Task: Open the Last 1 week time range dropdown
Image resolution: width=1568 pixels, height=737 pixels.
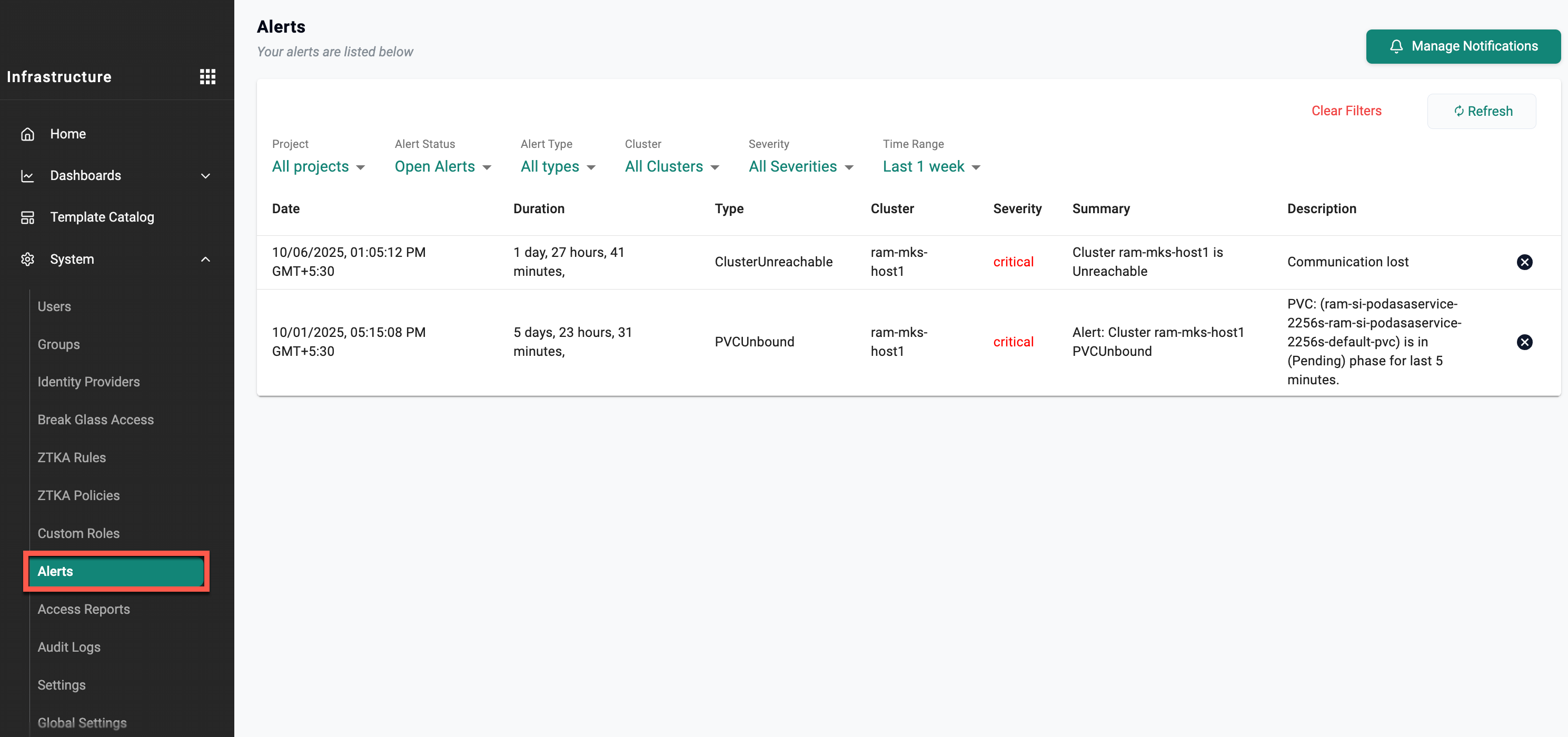Action: 931,167
